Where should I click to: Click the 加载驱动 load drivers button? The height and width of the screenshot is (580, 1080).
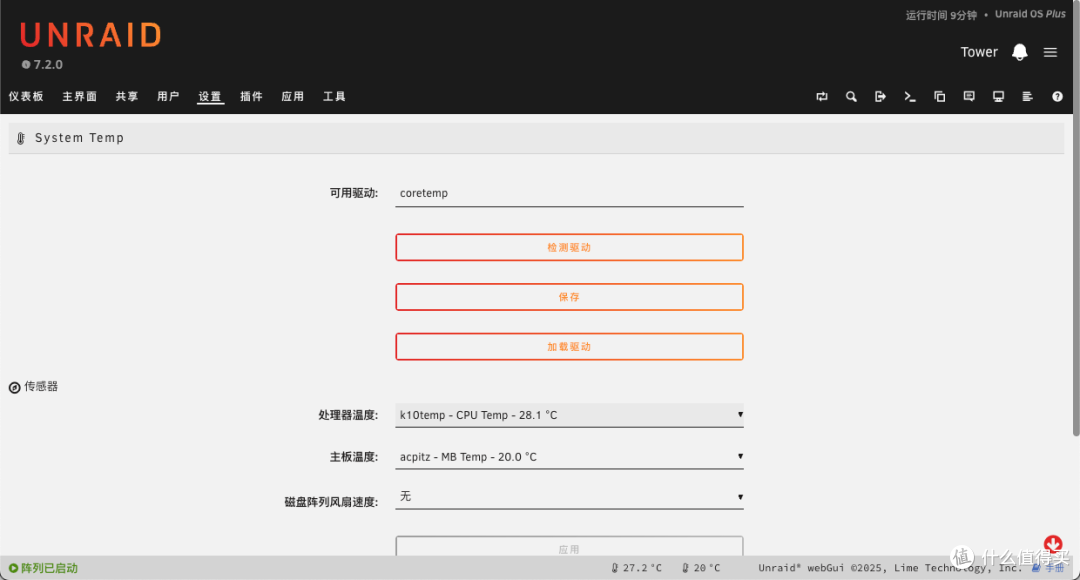tap(569, 346)
